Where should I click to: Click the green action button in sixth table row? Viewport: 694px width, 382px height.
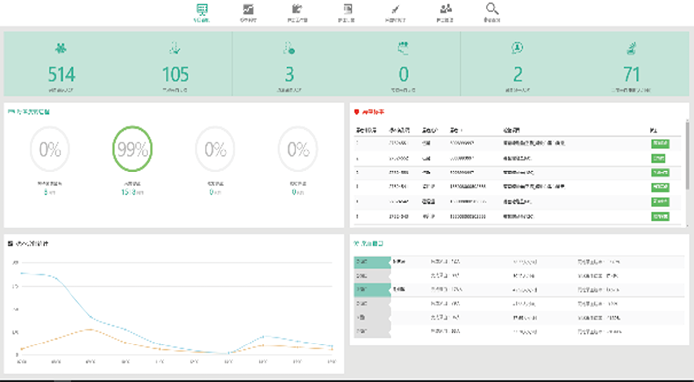click(660, 216)
